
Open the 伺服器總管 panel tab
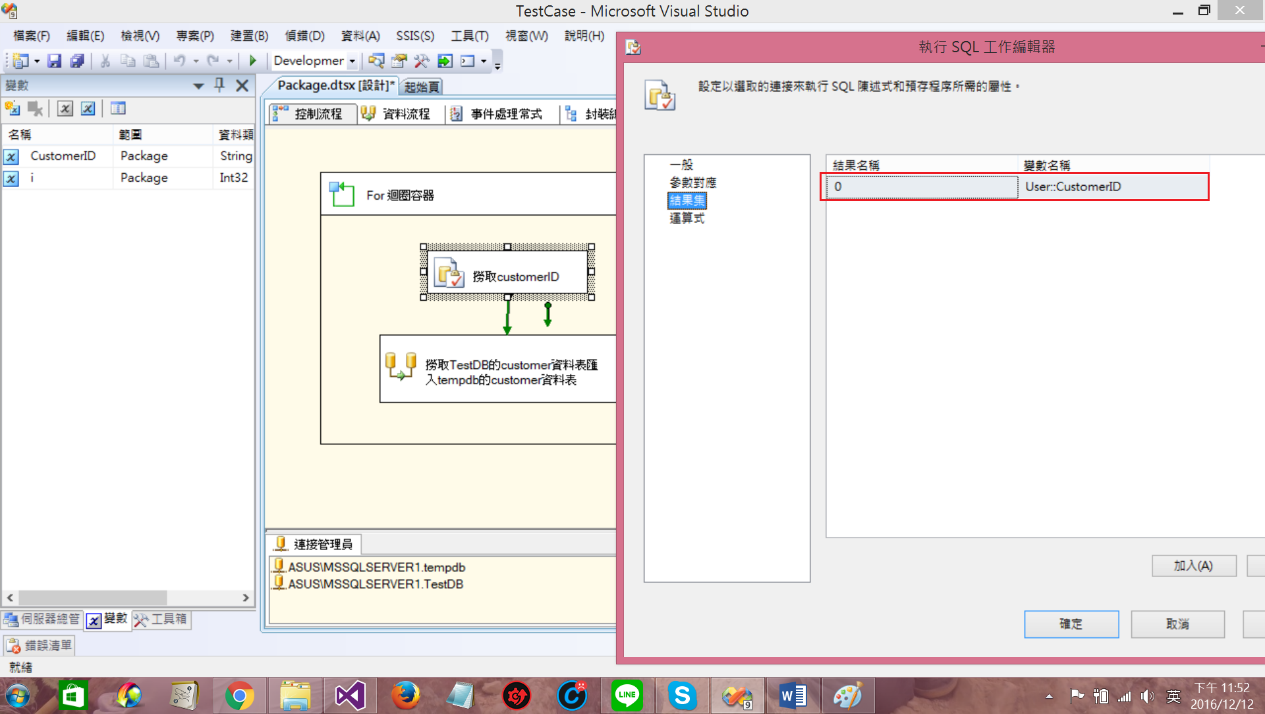(x=42, y=619)
